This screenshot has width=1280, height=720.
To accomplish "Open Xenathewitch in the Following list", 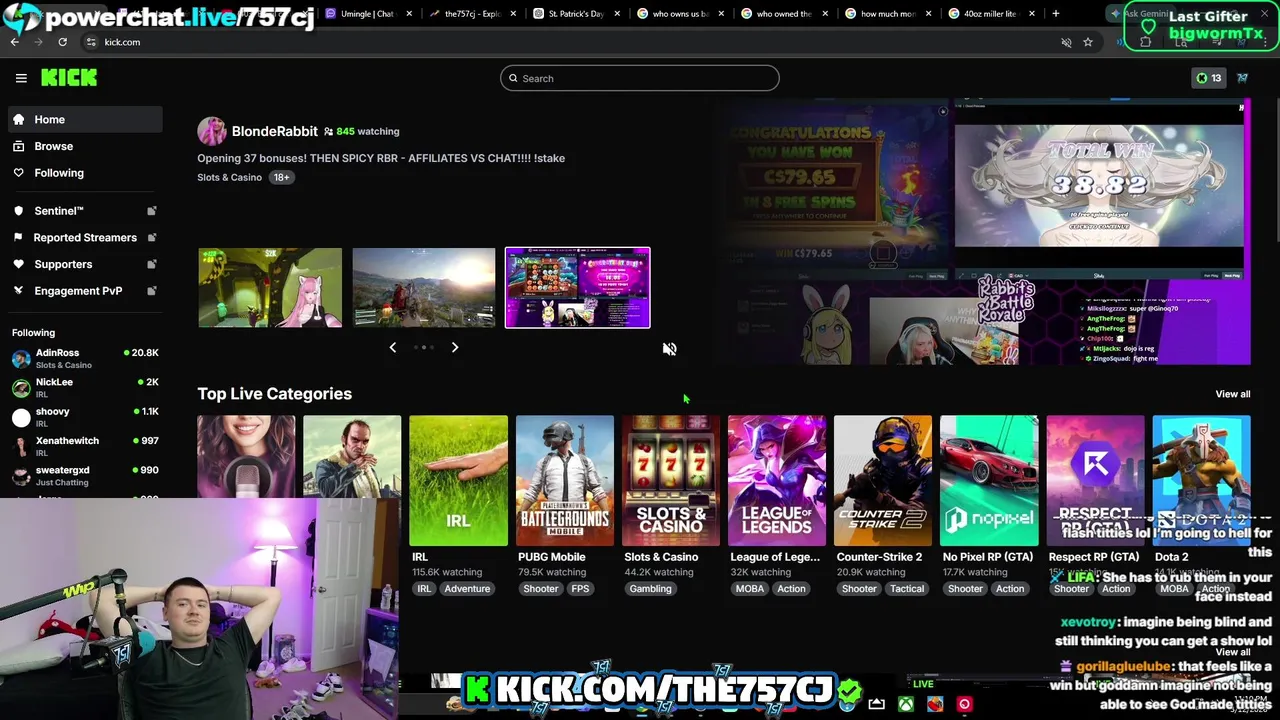I will (85, 446).
